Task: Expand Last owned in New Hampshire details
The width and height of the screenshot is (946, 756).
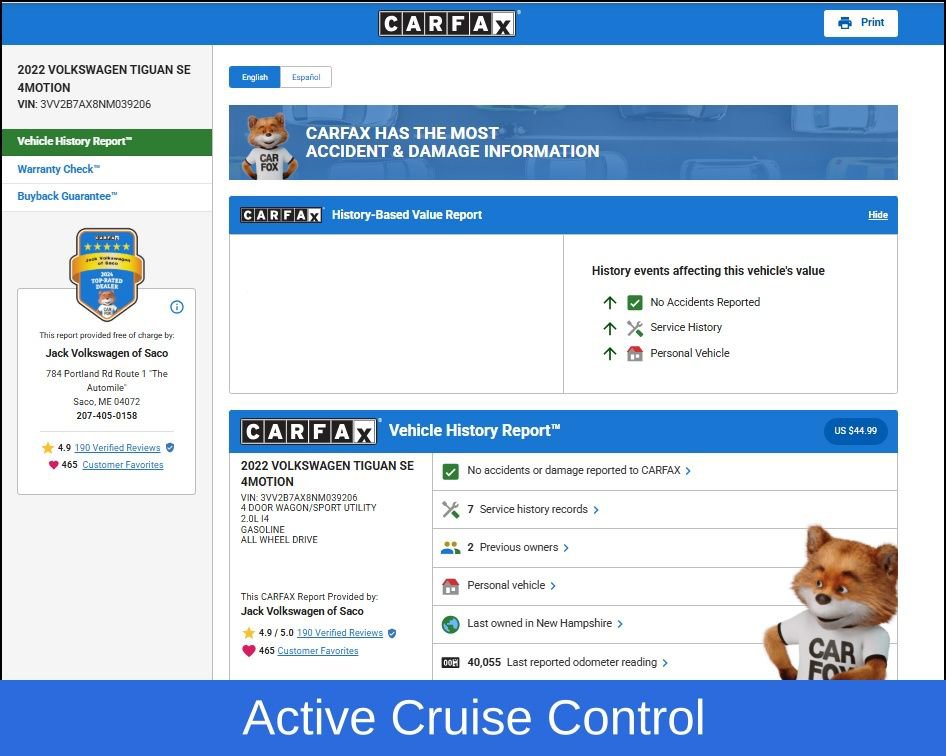Action: point(545,624)
